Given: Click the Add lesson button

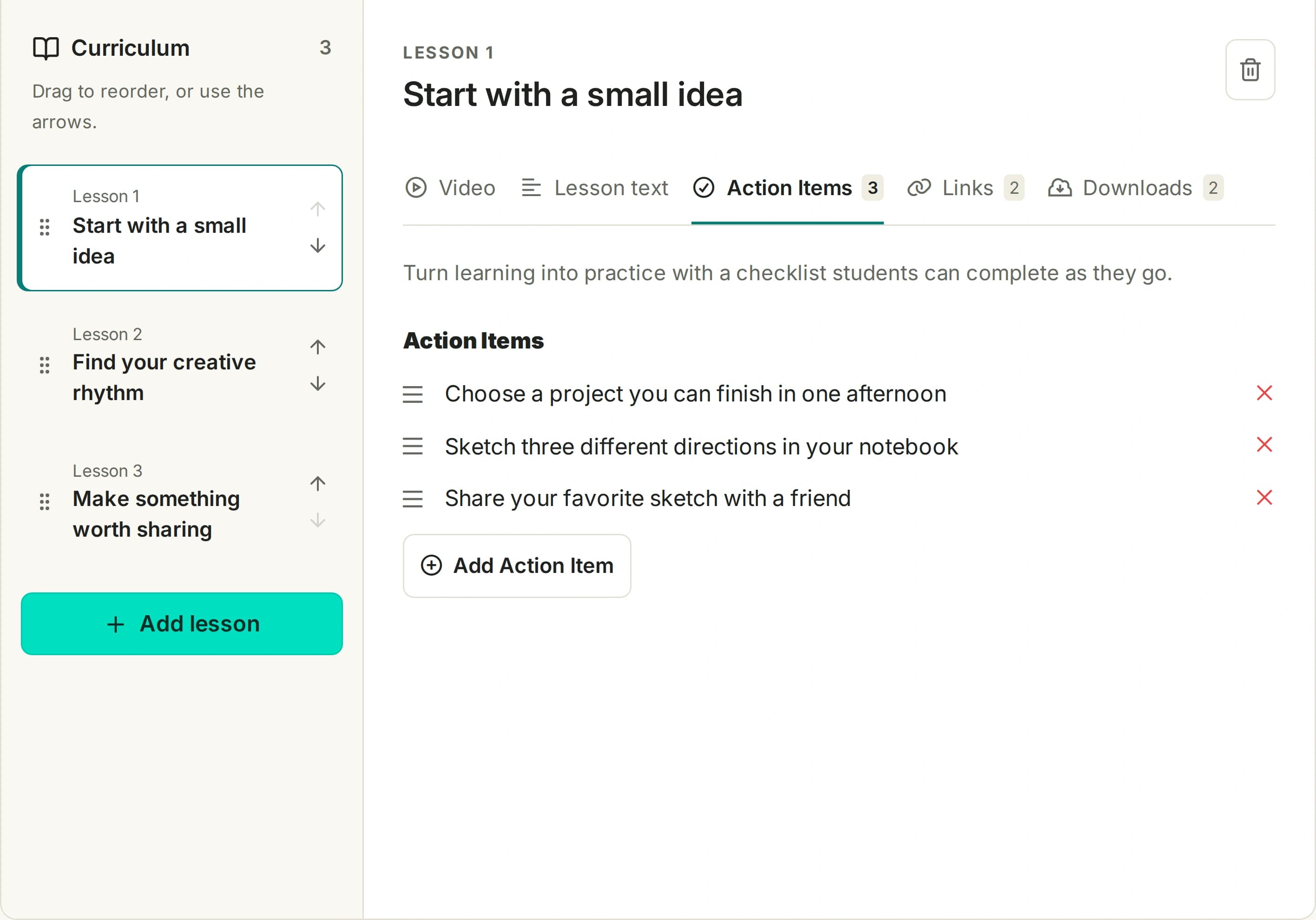Looking at the screenshot, I should (182, 624).
